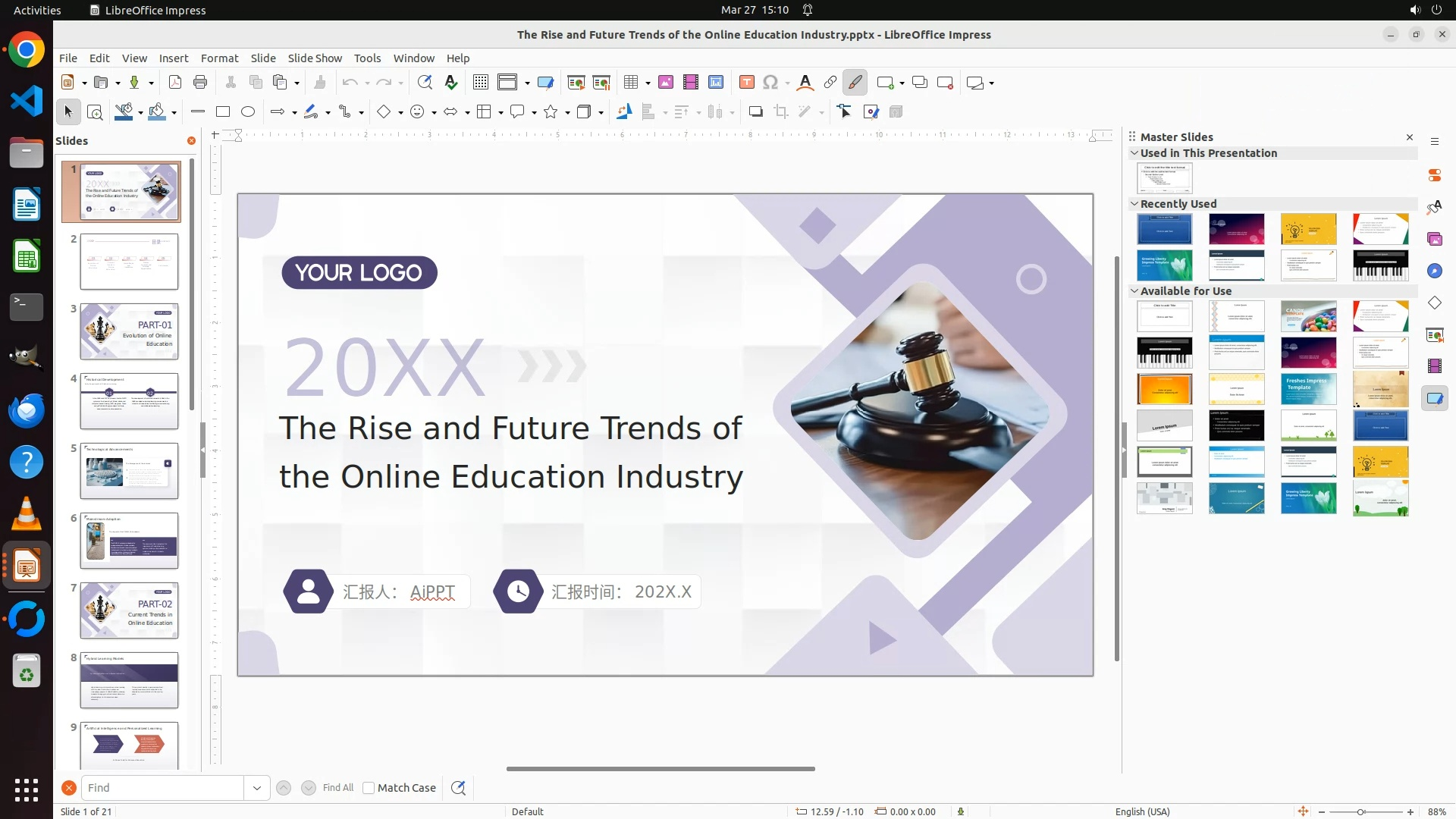Click in the Find text field
This screenshot has height=819, width=1456.
(x=162, y=788)
